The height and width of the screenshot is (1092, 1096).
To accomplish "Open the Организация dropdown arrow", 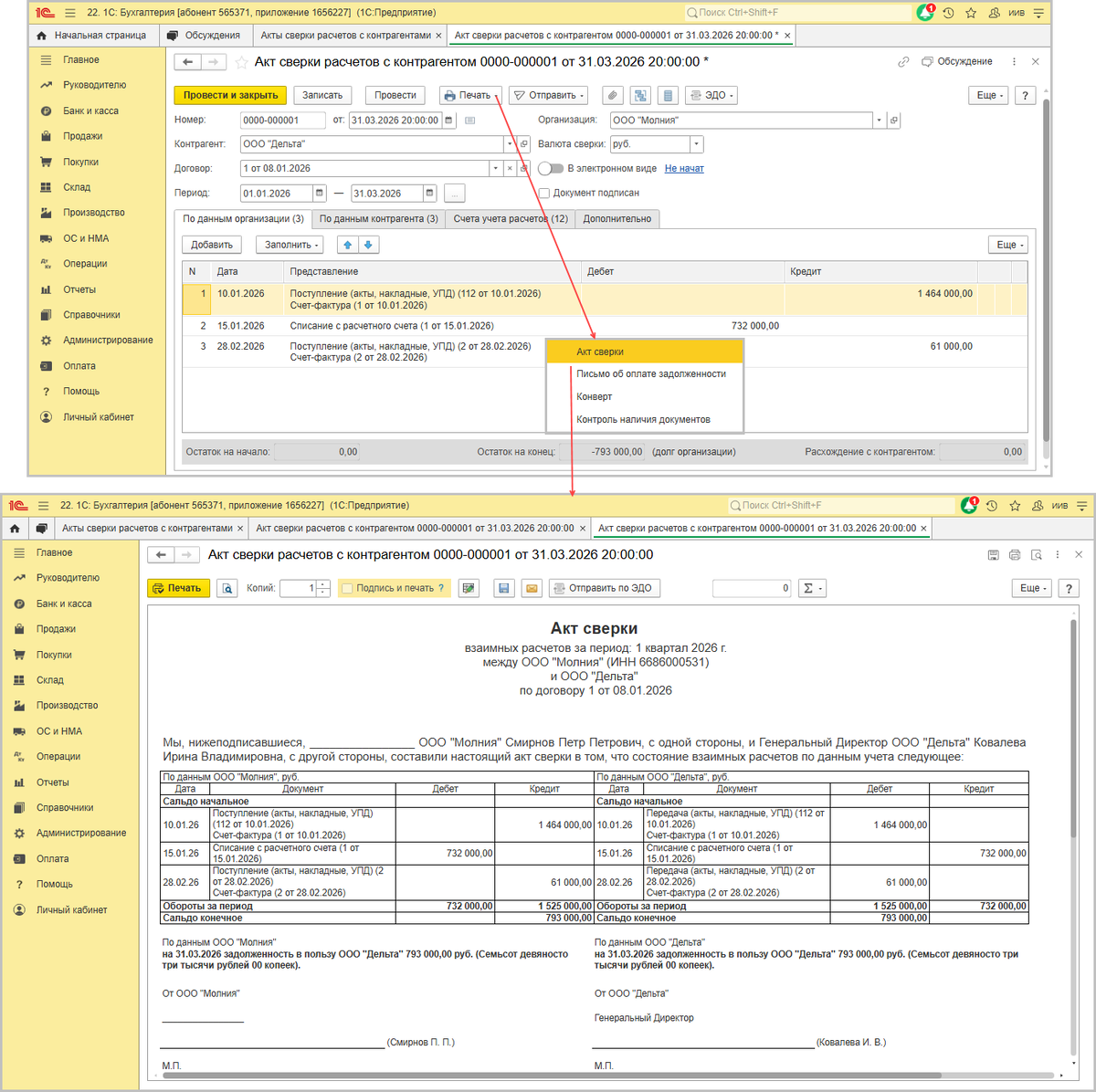I will point(880,120).
